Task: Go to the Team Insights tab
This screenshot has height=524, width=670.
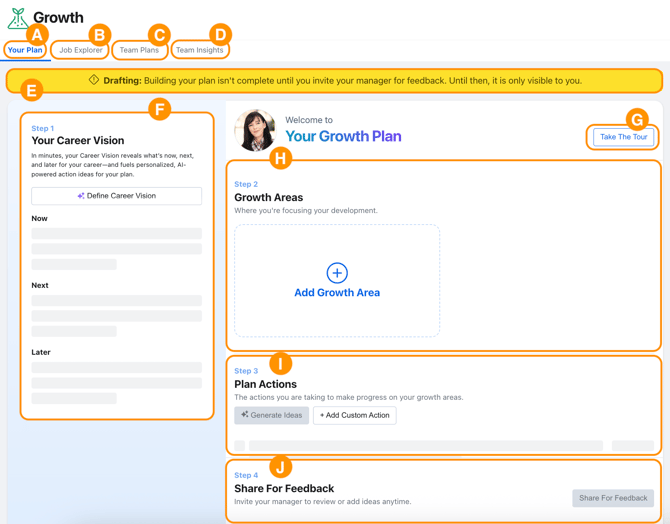Action: point(200,50)
